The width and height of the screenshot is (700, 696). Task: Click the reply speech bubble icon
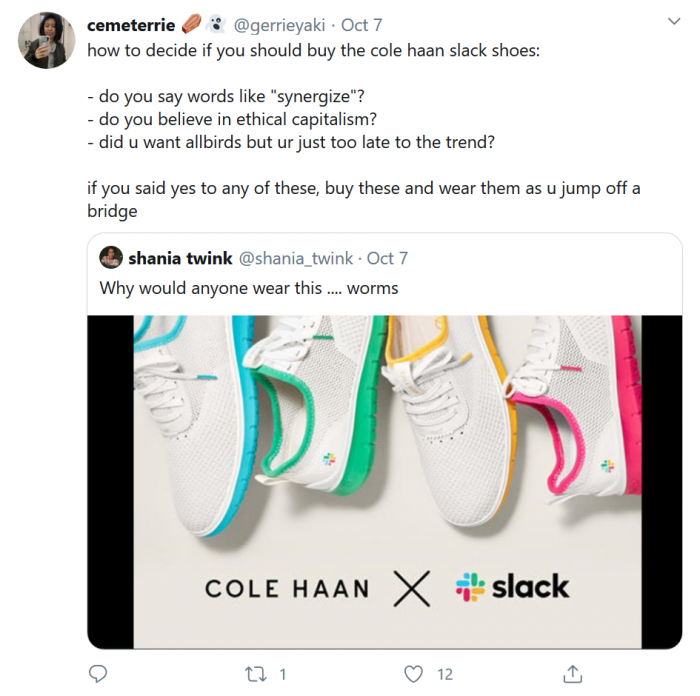(98, 674)
